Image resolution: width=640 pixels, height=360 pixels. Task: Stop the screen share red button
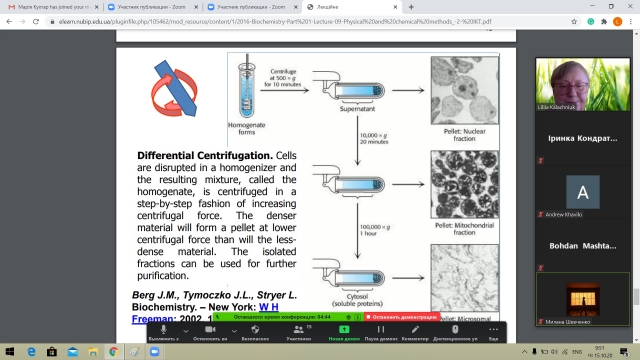(402, 317)
